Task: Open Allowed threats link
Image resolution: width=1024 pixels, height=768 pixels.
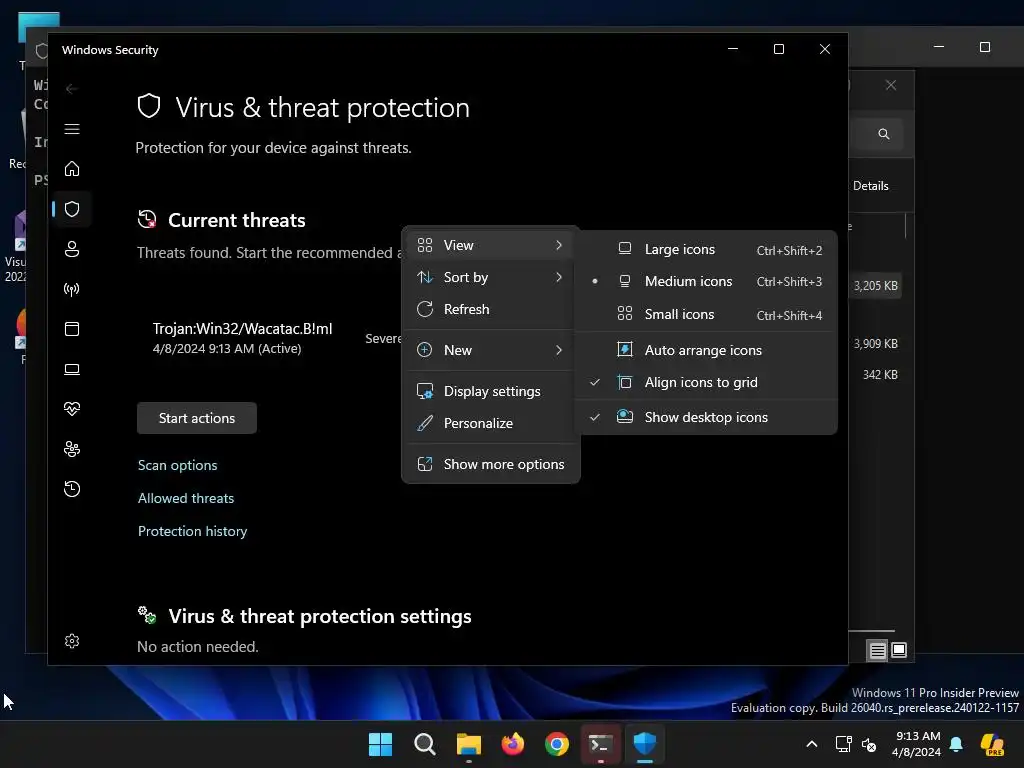Action: (x=186, y=498)
